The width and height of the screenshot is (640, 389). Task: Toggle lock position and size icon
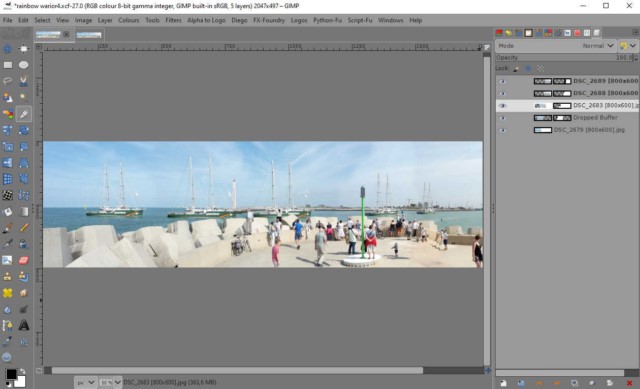[528, 69]
